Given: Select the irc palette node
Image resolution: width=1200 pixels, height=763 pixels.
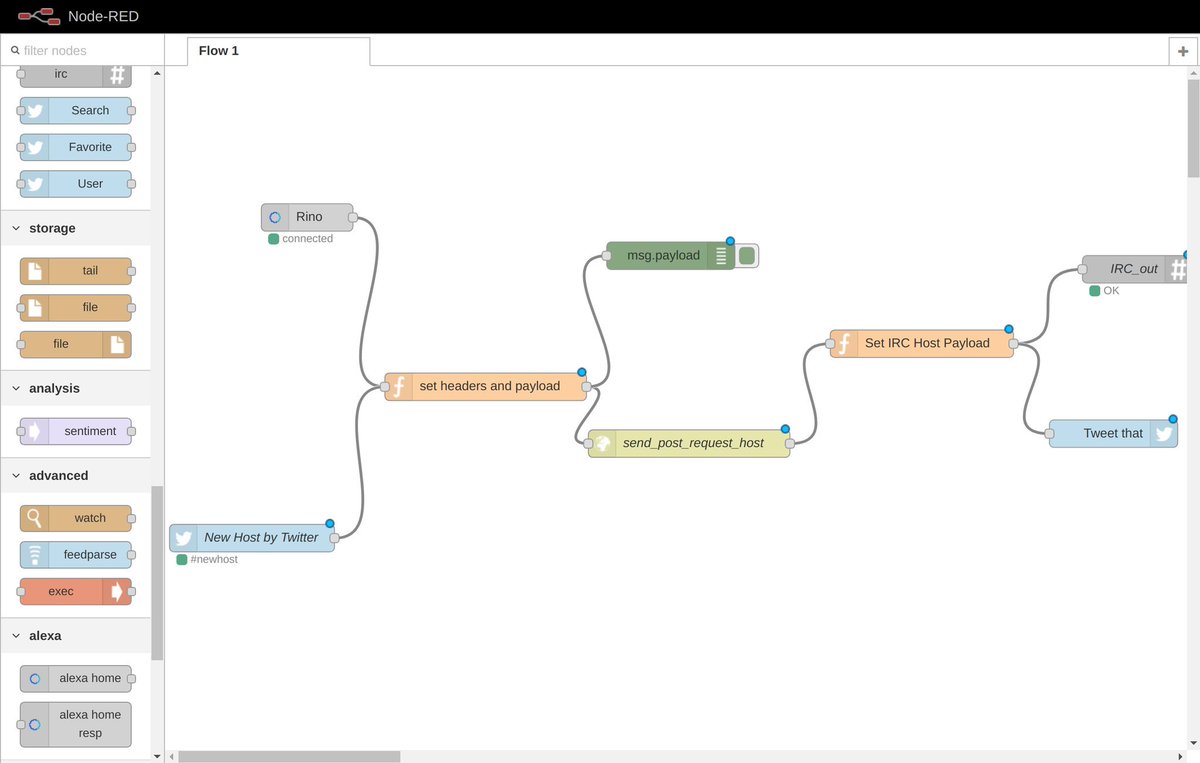Looking at the screenshot, I should pos(75,75).
